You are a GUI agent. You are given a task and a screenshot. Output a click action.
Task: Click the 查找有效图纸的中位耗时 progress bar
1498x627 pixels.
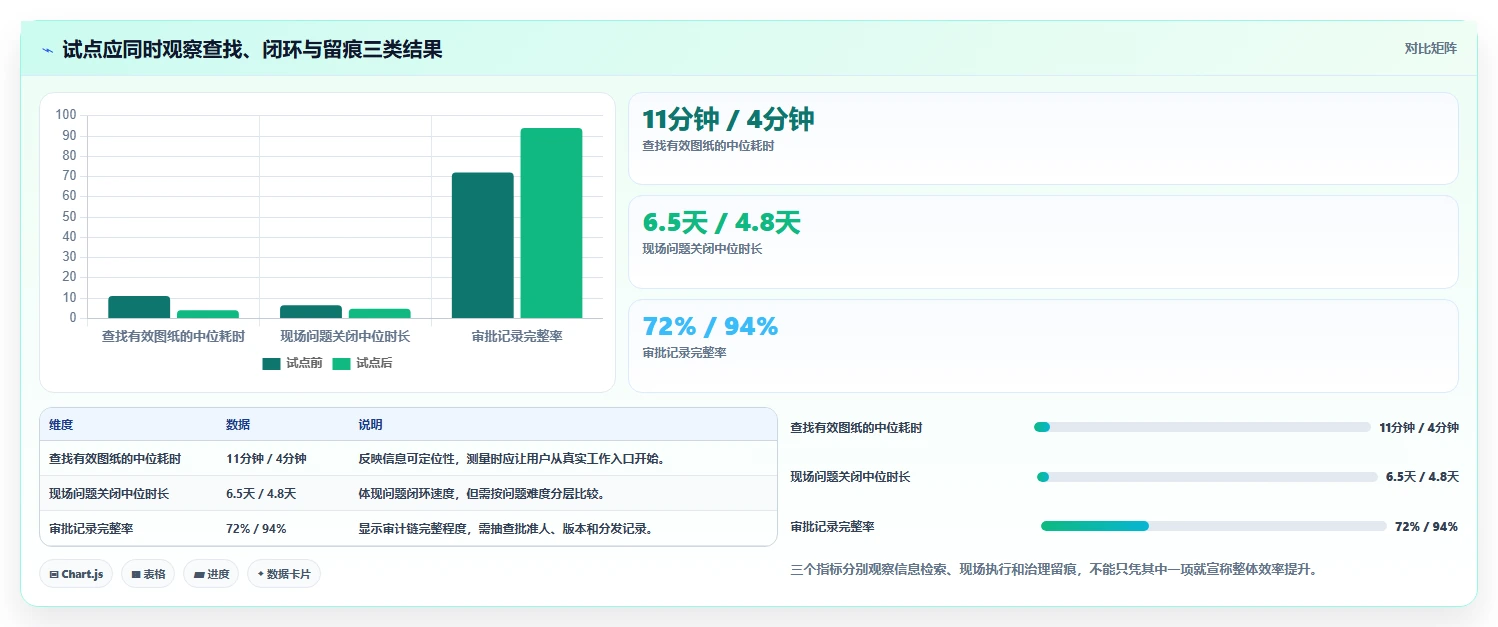pos(1202,427)
